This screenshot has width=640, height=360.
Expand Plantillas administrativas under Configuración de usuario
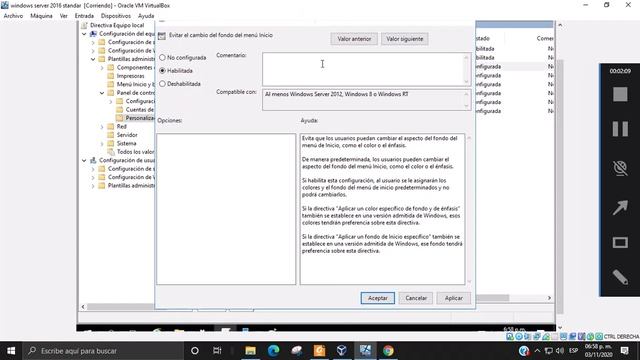[x=93, y=186]
